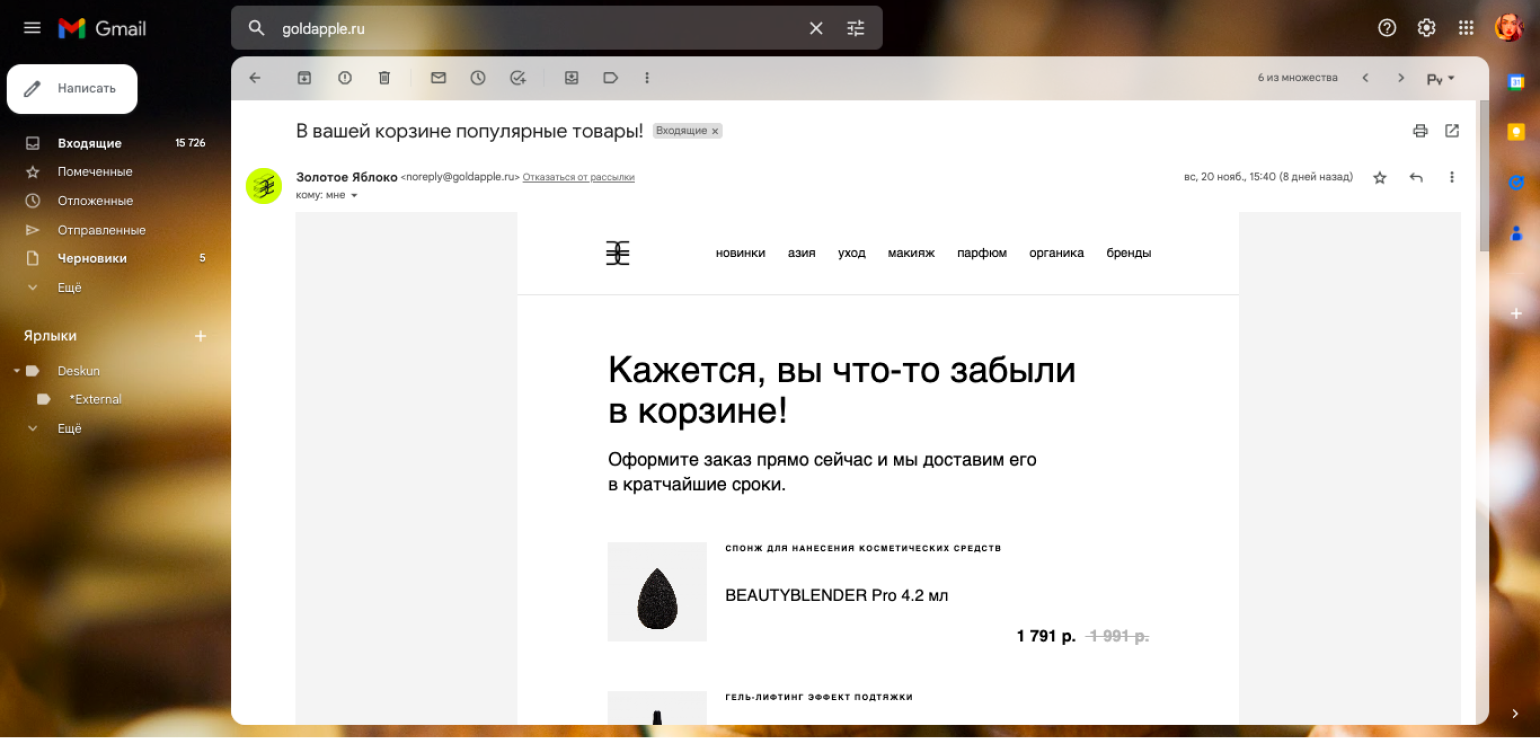
Task: Go to the newer message arrow
Action: [x=1365, y=78]
